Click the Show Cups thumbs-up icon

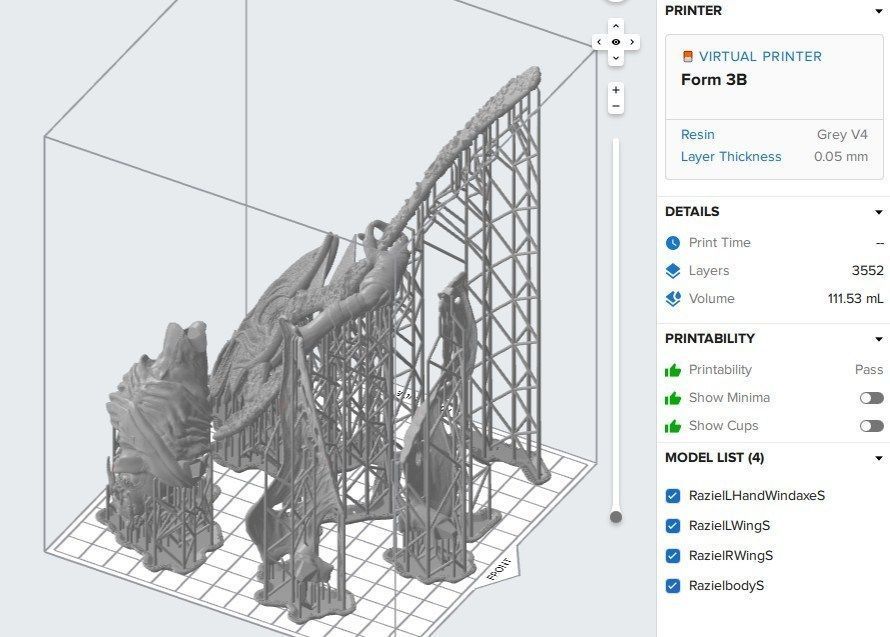[673, 426]
